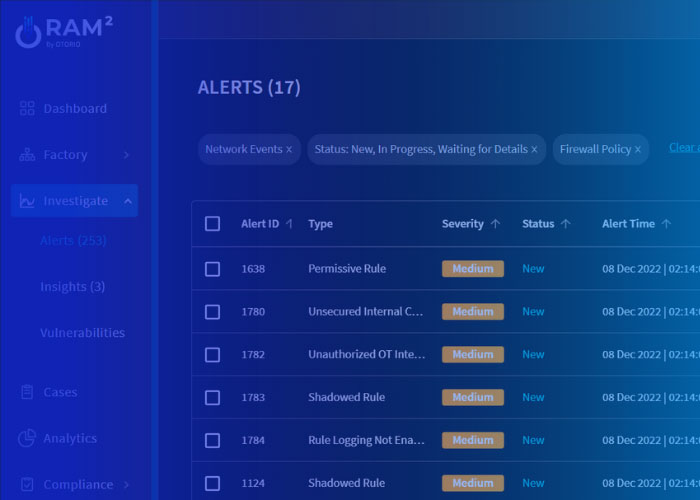The width and height of the screenshot is (700, 500).
Task: Click Medium severity badge for alert 1782
Action: [x=473, y=354]
